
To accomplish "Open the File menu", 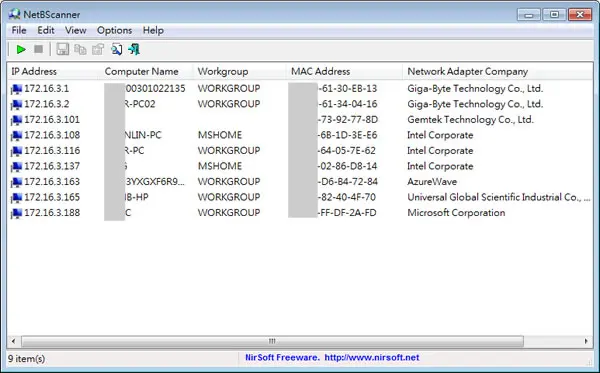I will (19, 30).
